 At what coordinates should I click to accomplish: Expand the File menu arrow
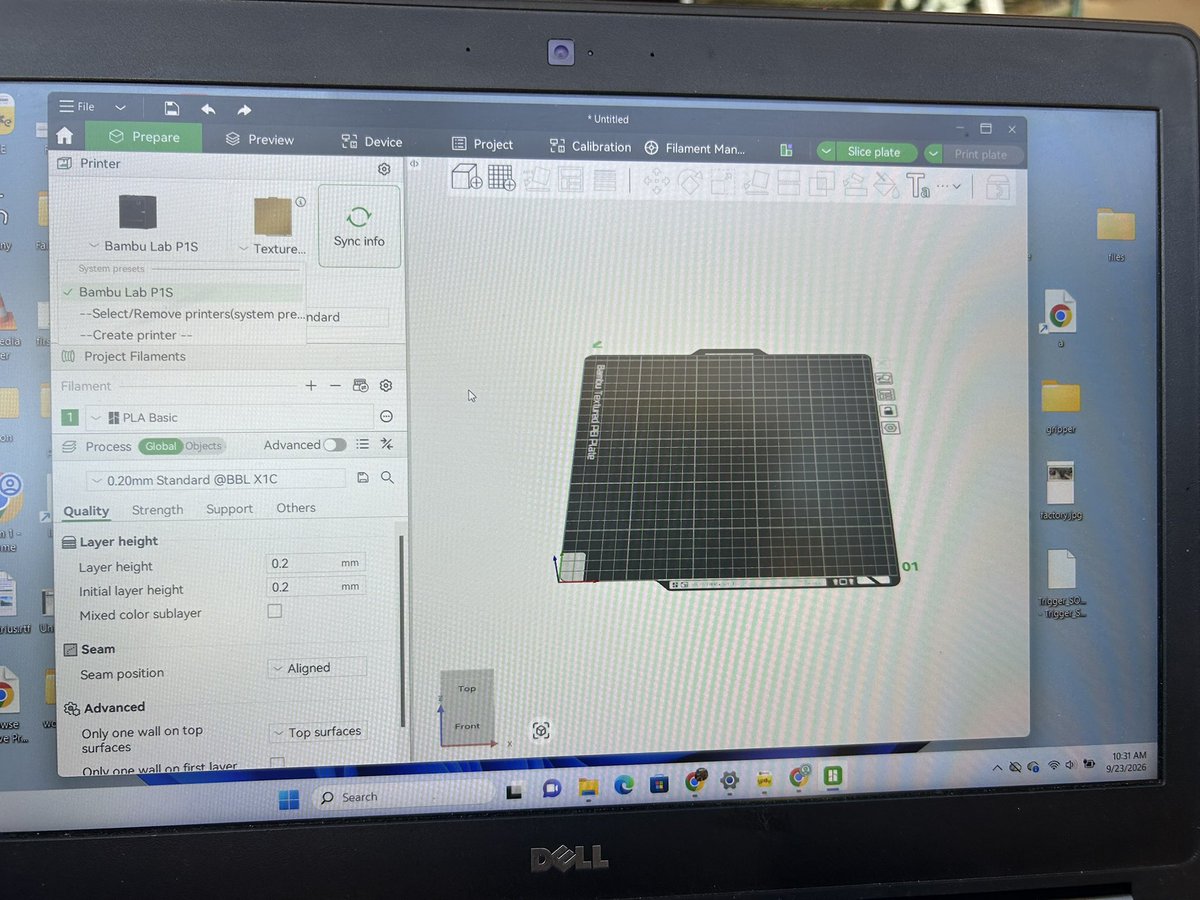pos(121,107)
